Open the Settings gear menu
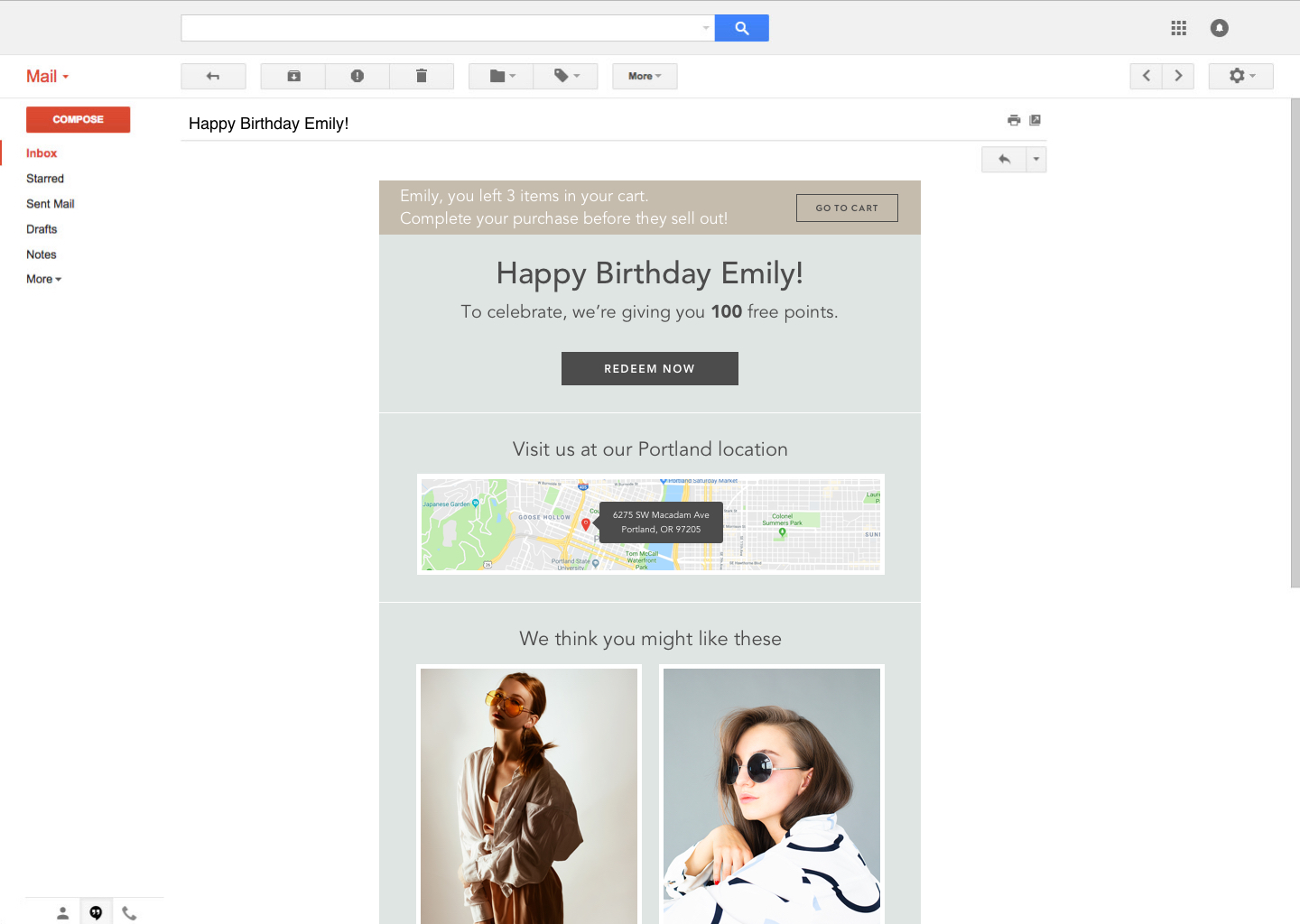1300x924 pixels. click(1241, 76)
